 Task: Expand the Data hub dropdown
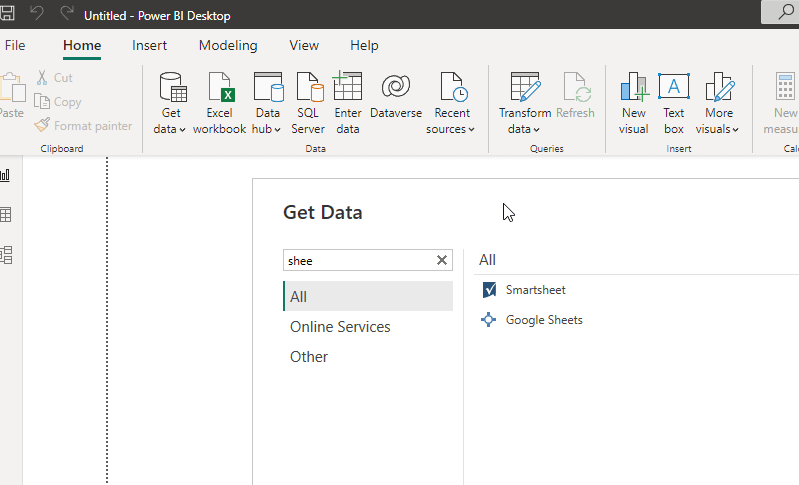267,129
